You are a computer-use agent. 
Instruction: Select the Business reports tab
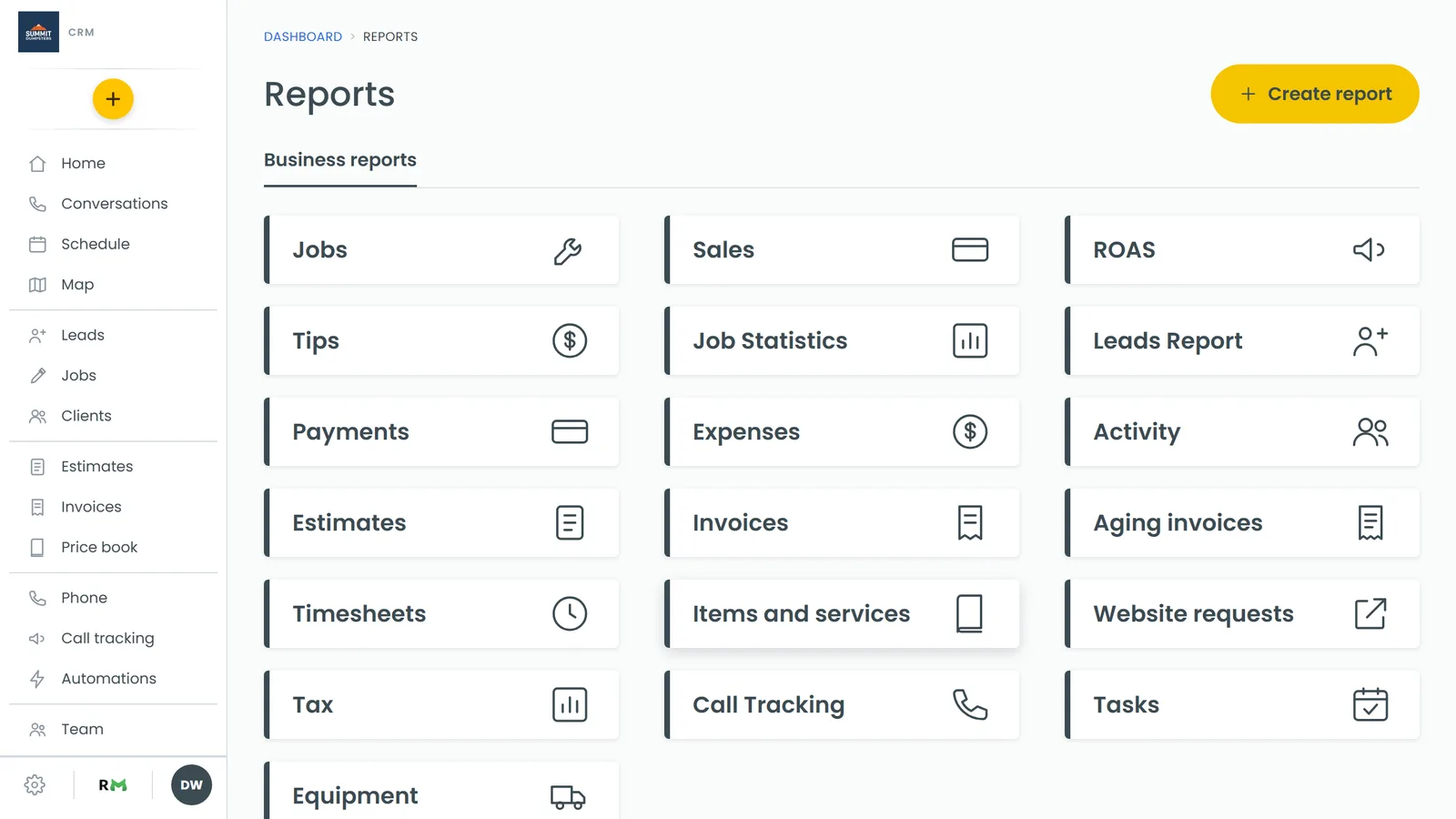click(x=340, y=160)
